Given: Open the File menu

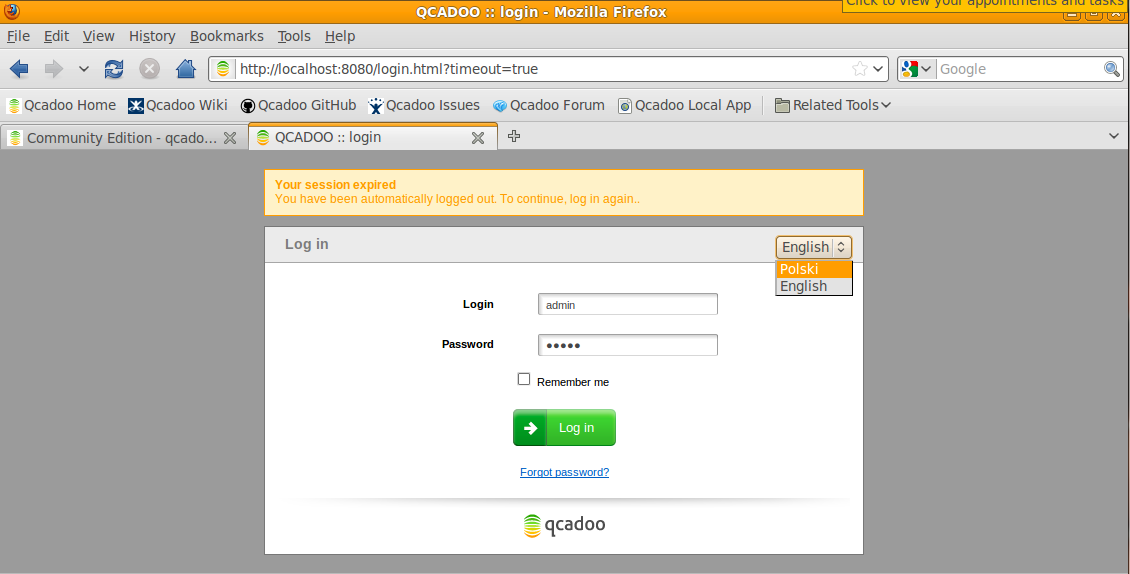Looking at the screenshot, I should click(x=18, y=36).
